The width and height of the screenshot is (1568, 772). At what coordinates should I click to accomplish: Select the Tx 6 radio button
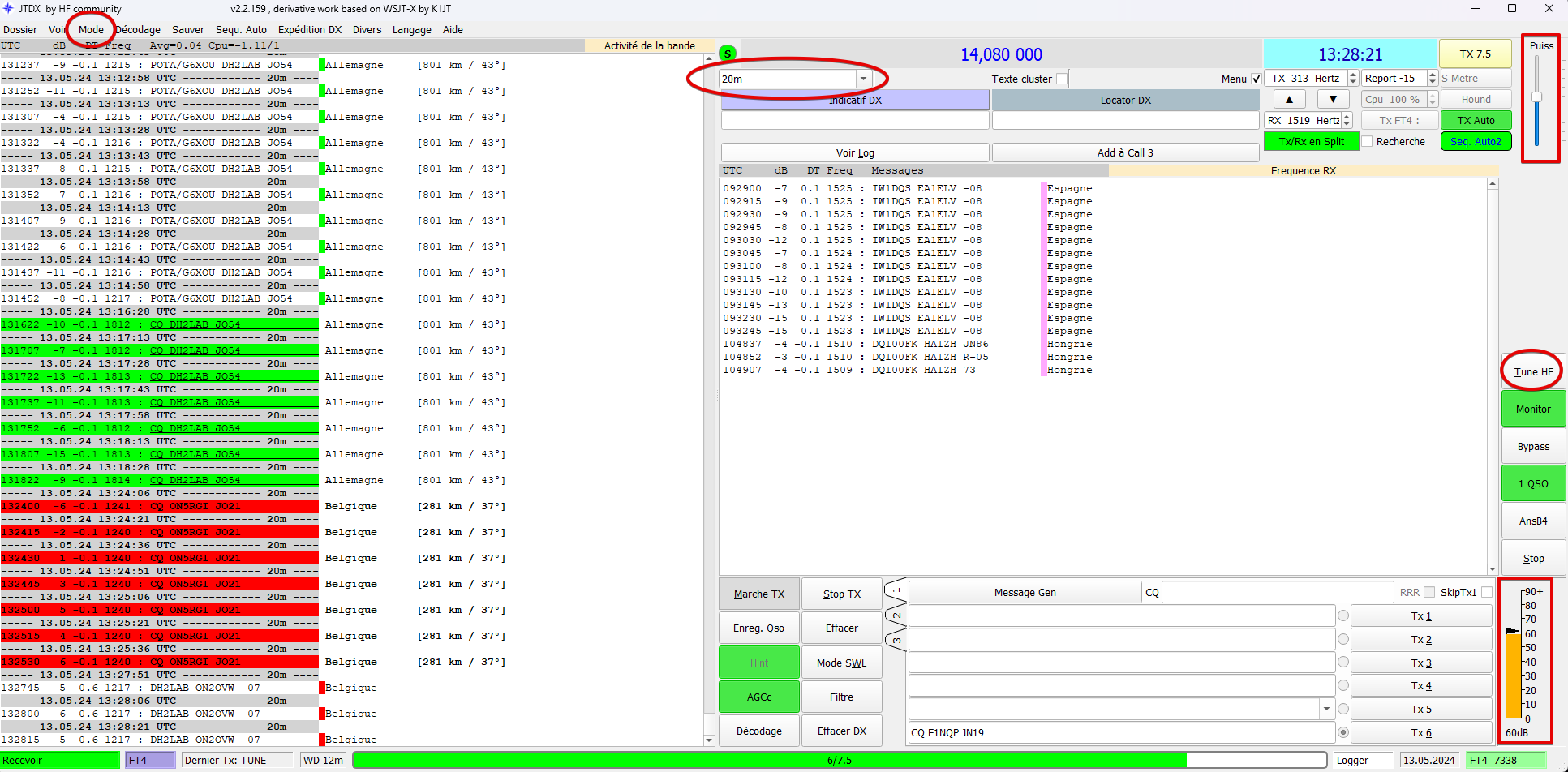pos(1343,732)
